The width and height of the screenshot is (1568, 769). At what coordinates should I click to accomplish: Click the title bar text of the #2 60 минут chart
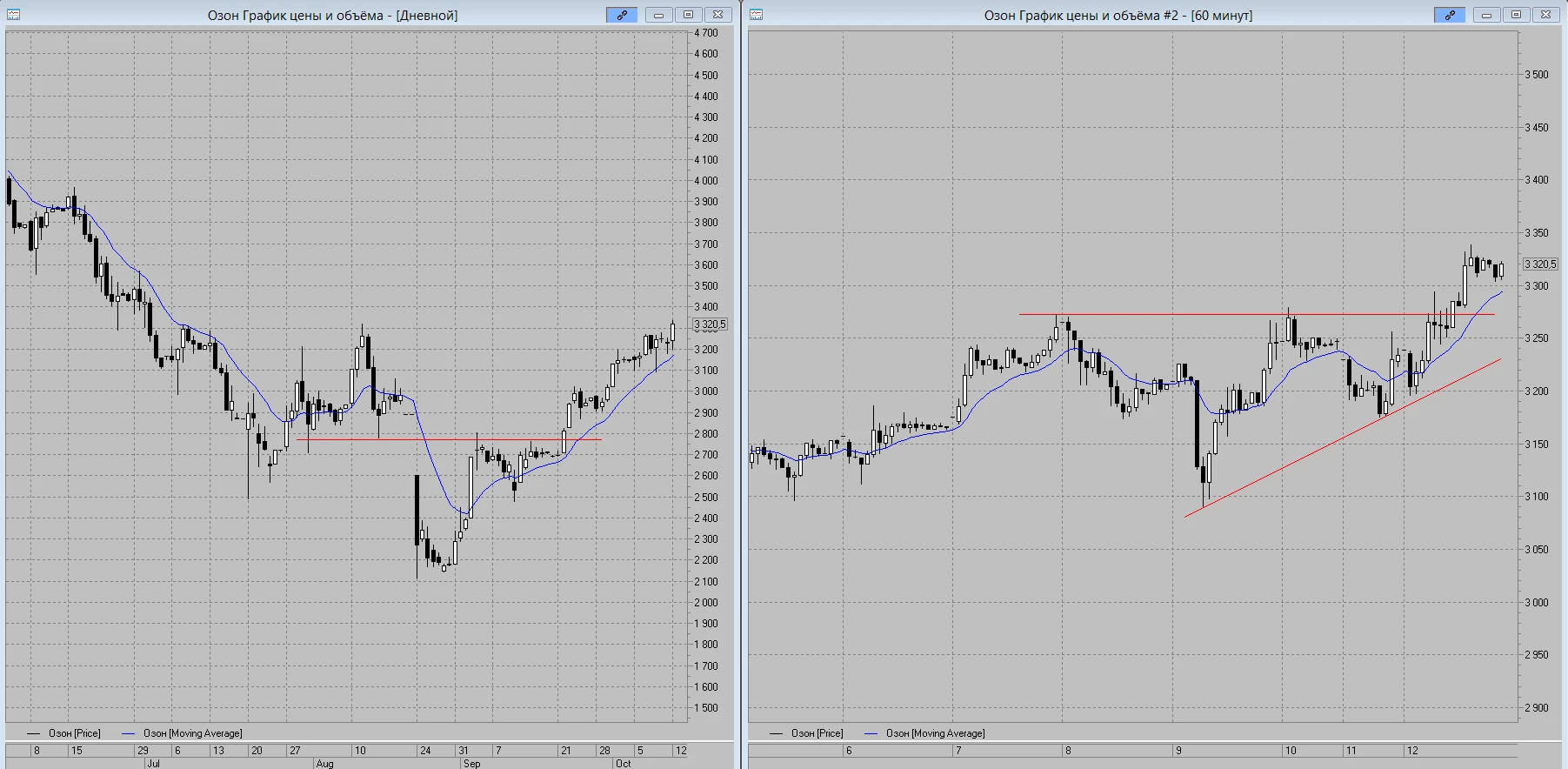point(1118,16)
